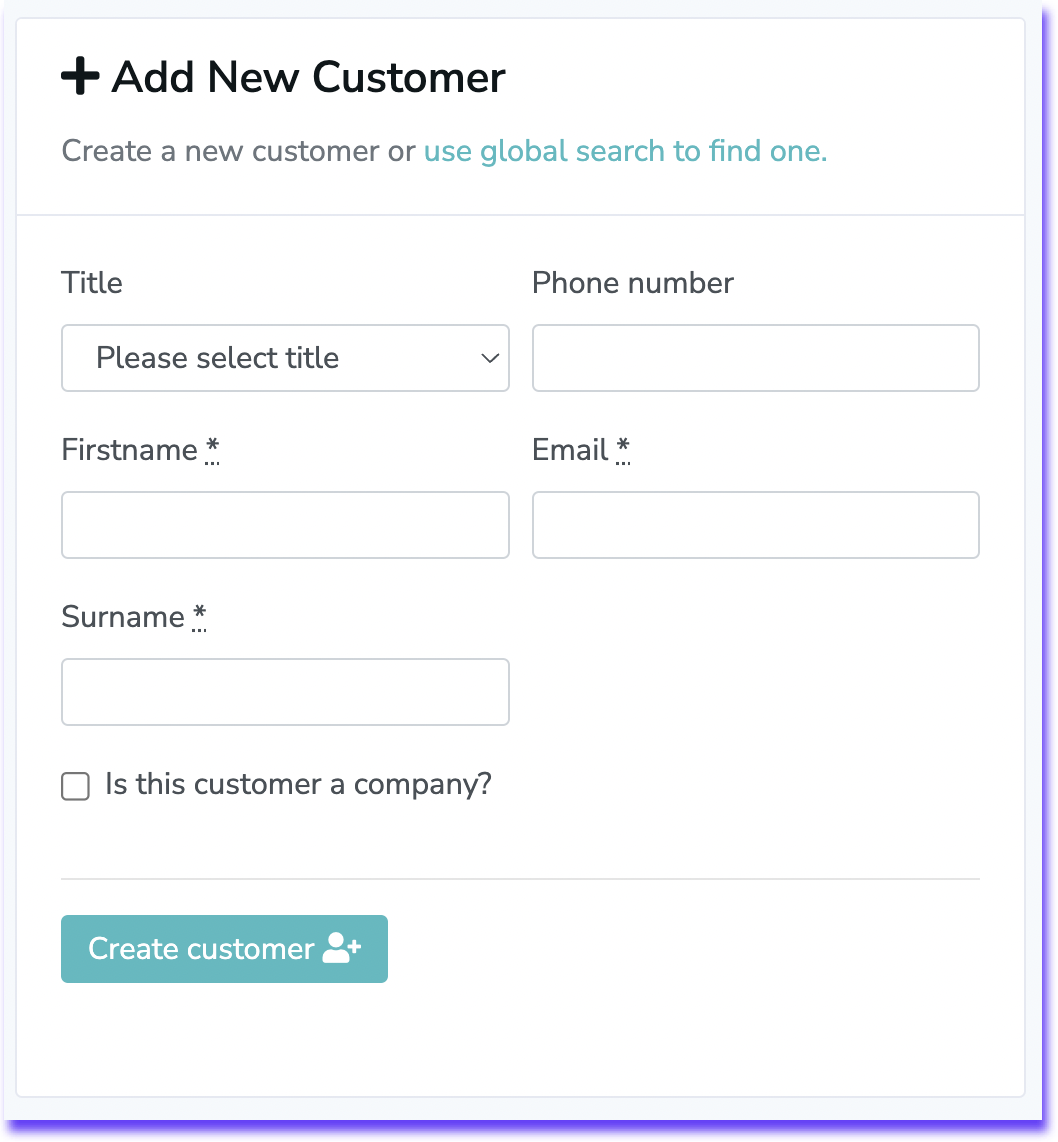Focus the Surname text field

(x=285, y=691)
